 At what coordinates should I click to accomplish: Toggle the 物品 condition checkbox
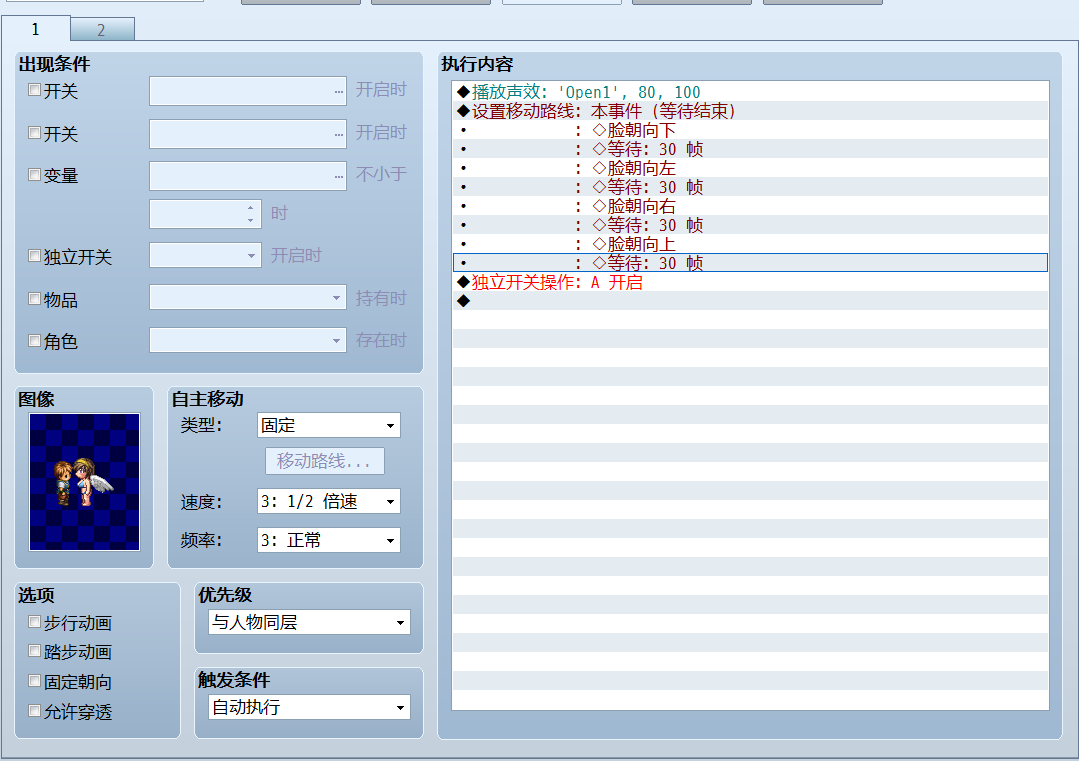[x=34, y=299]
